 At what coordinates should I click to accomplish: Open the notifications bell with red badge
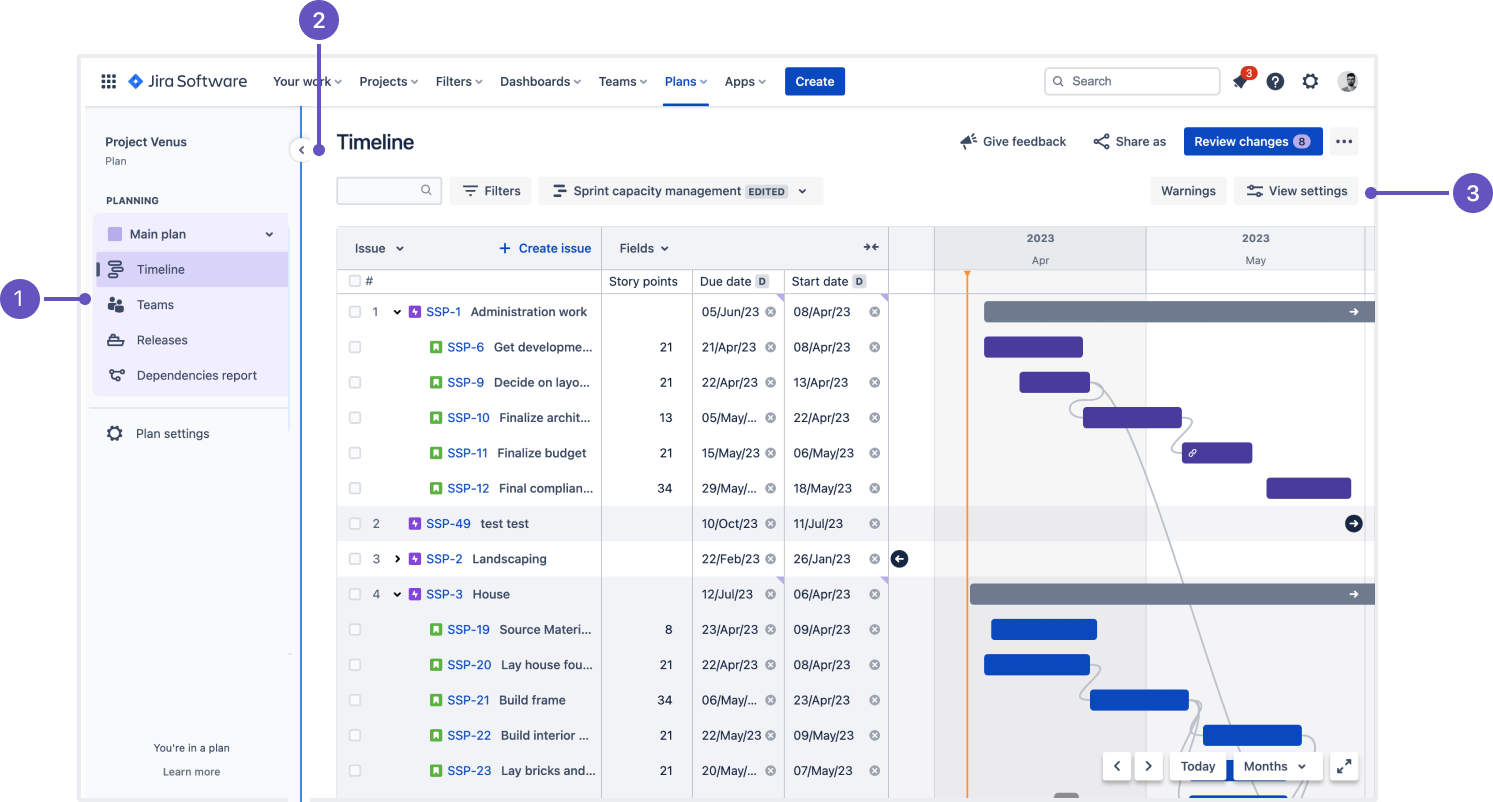1240,81
